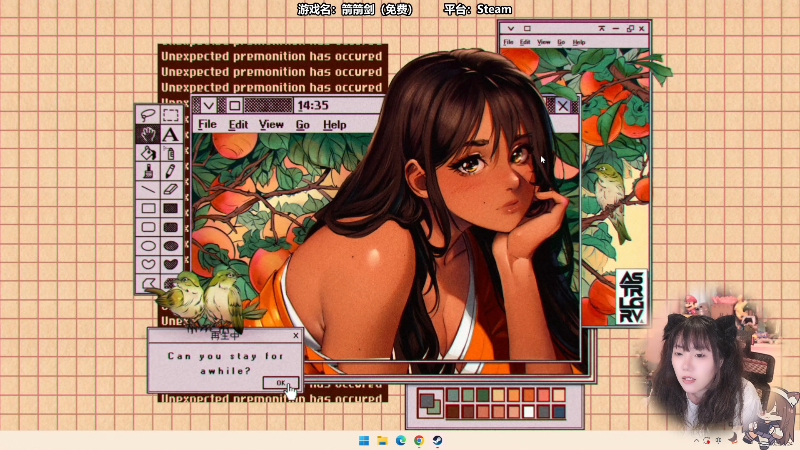Minimize the back persimmon window

point(616,29)
